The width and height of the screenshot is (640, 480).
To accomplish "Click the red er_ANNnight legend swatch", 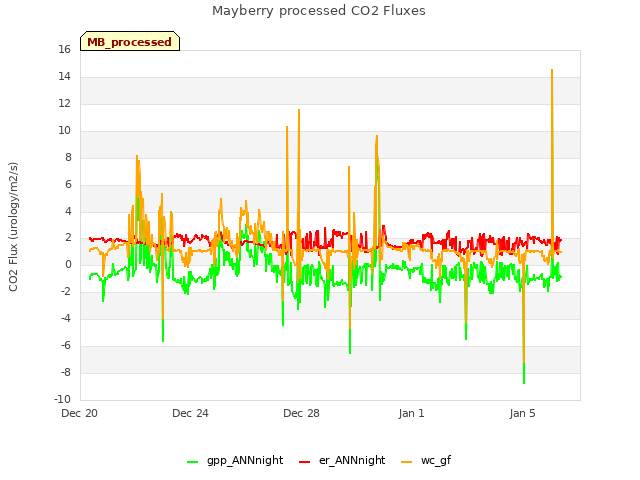I will click(304, 462).
